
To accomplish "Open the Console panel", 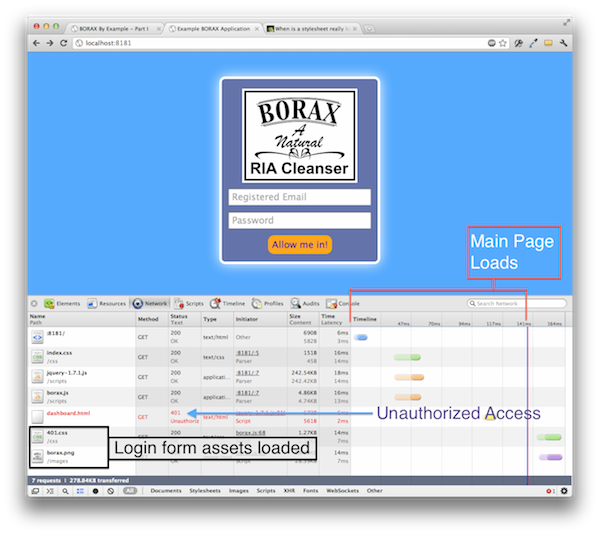I will (342, 303).
